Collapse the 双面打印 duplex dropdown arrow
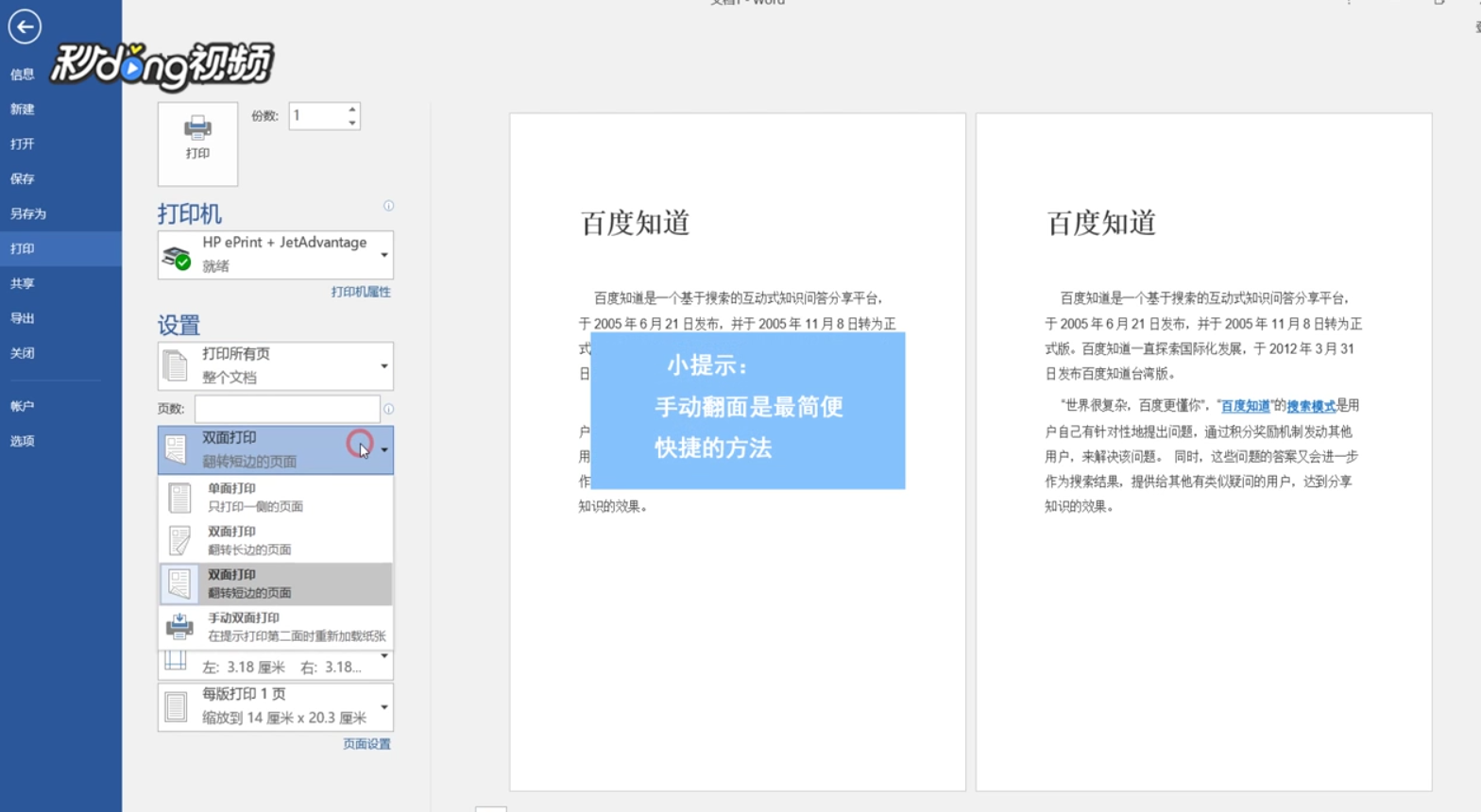This screenshot has height=812, width=1481. (384, 450)
